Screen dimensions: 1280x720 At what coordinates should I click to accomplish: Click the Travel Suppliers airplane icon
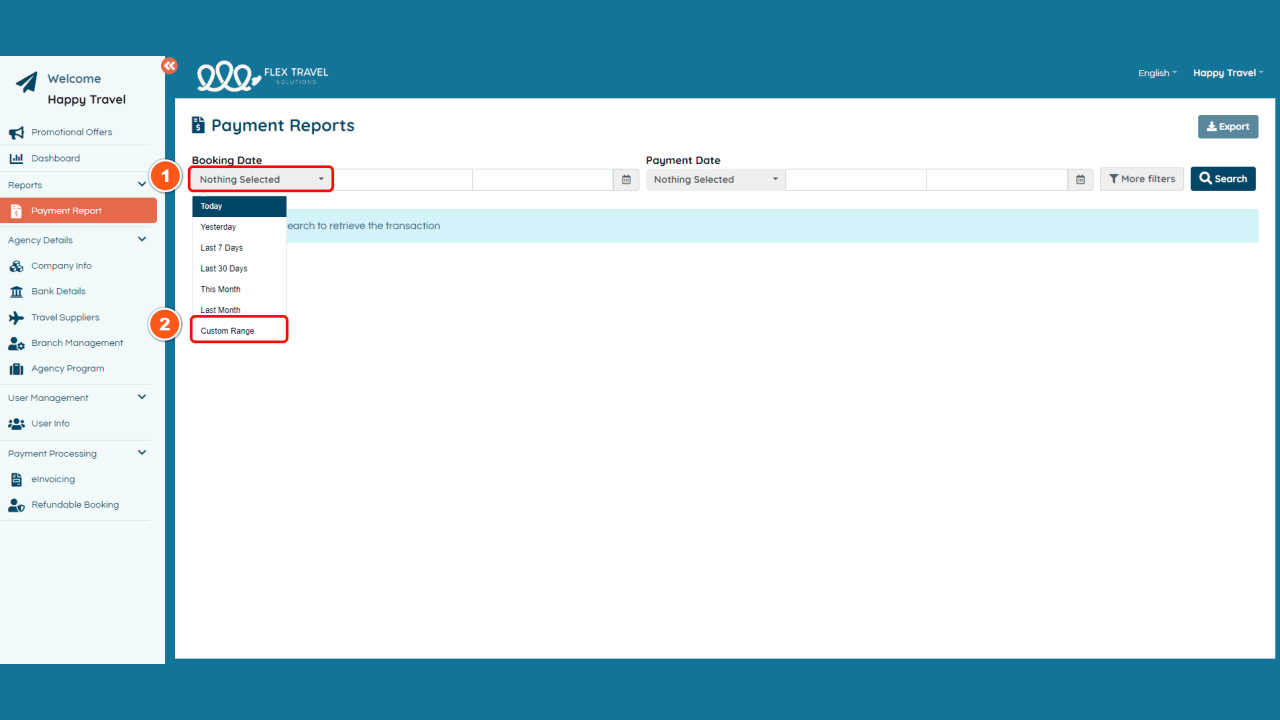coord(16,318)
